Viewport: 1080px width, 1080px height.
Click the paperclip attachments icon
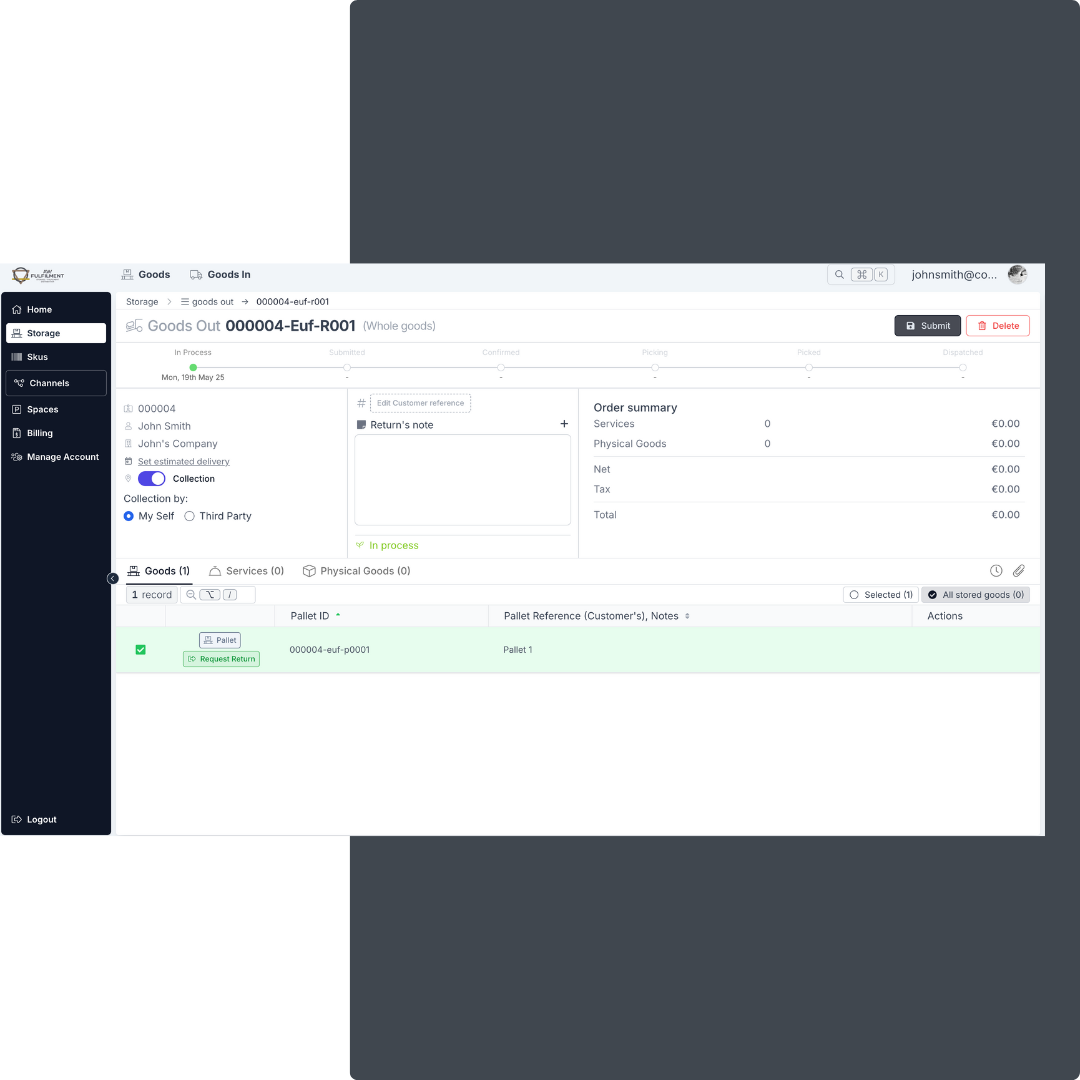1019,571
